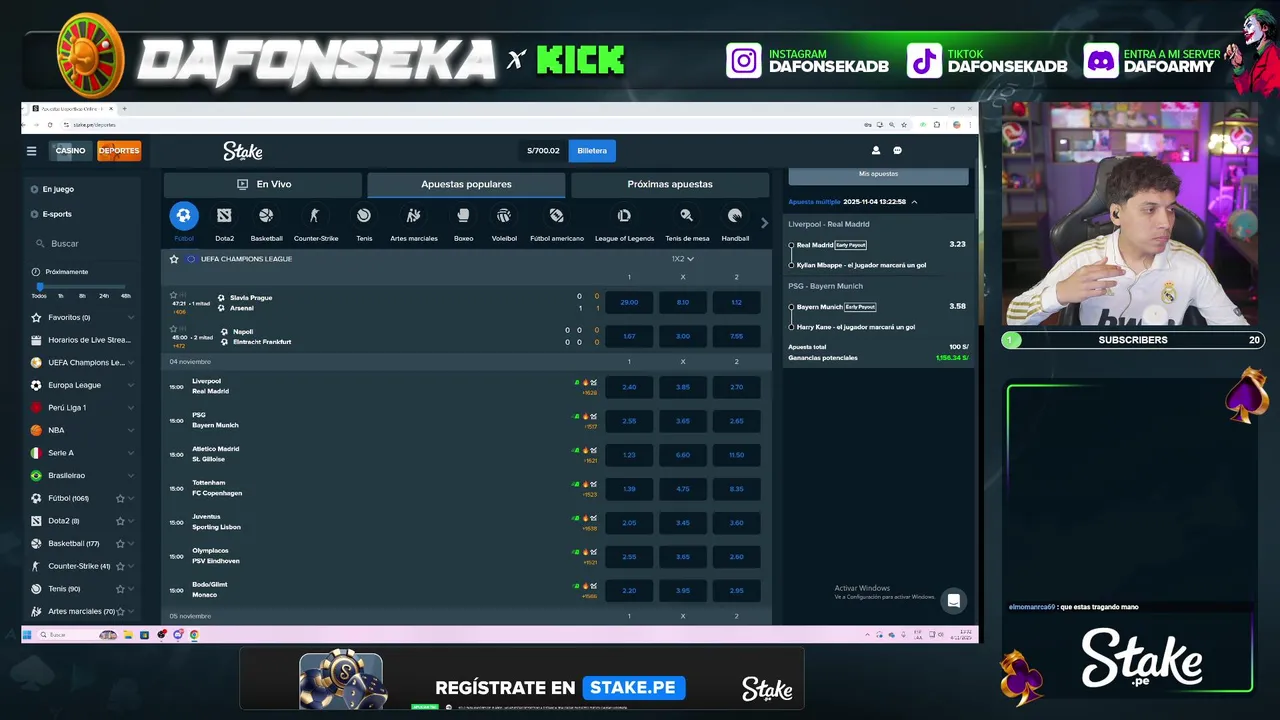Star Fútbol in the sidebar
The height and width of the screenshot is (720, 1280).
coord(120,498)
